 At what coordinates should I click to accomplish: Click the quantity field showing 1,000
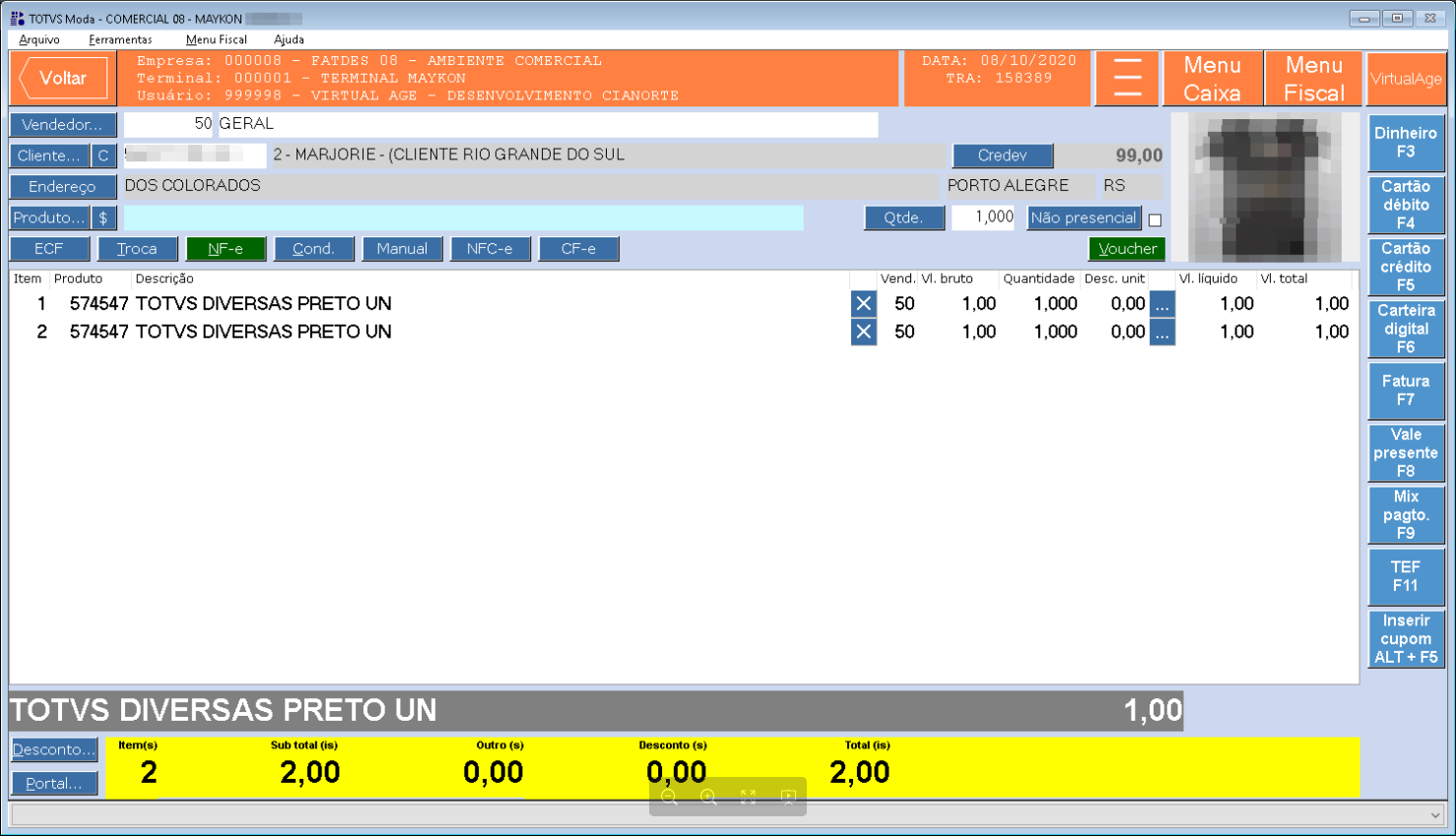click(983, 218)
